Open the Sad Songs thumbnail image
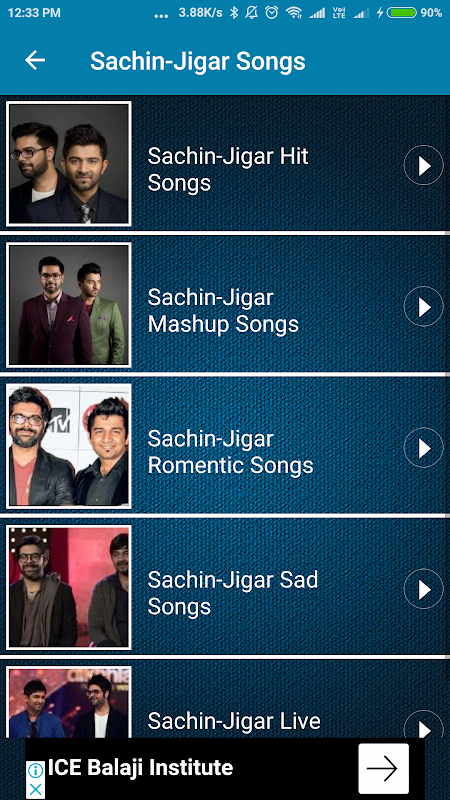450x800 pixels. pos(68,588)
